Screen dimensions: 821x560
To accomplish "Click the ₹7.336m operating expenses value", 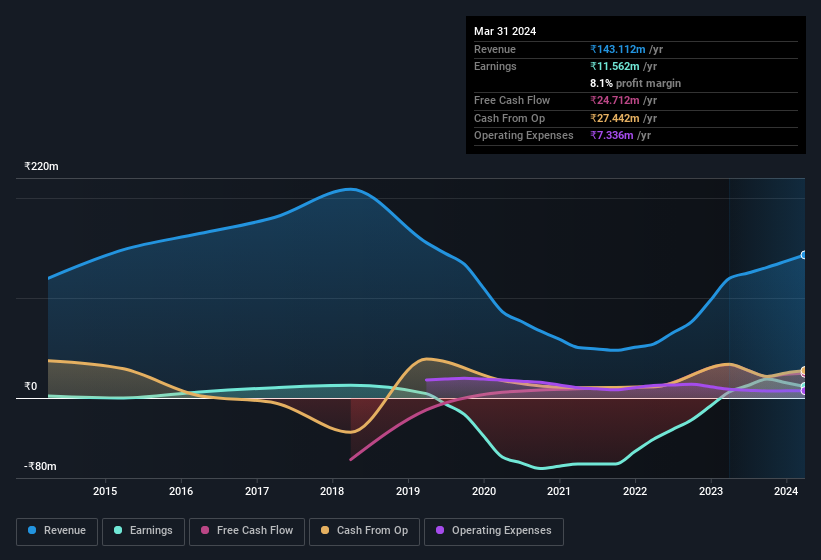I will 612,136.
